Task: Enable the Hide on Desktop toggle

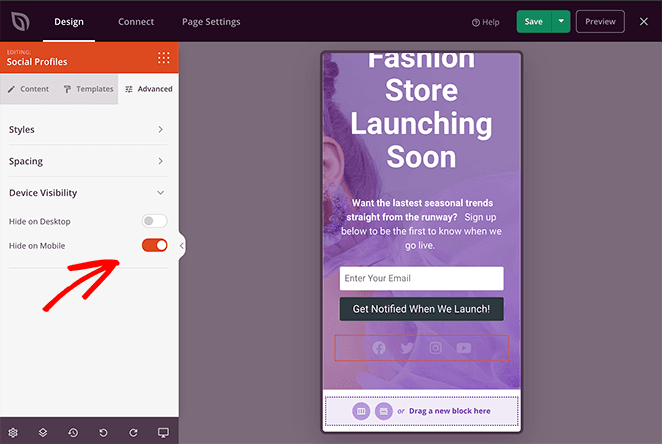Action: 154,221
